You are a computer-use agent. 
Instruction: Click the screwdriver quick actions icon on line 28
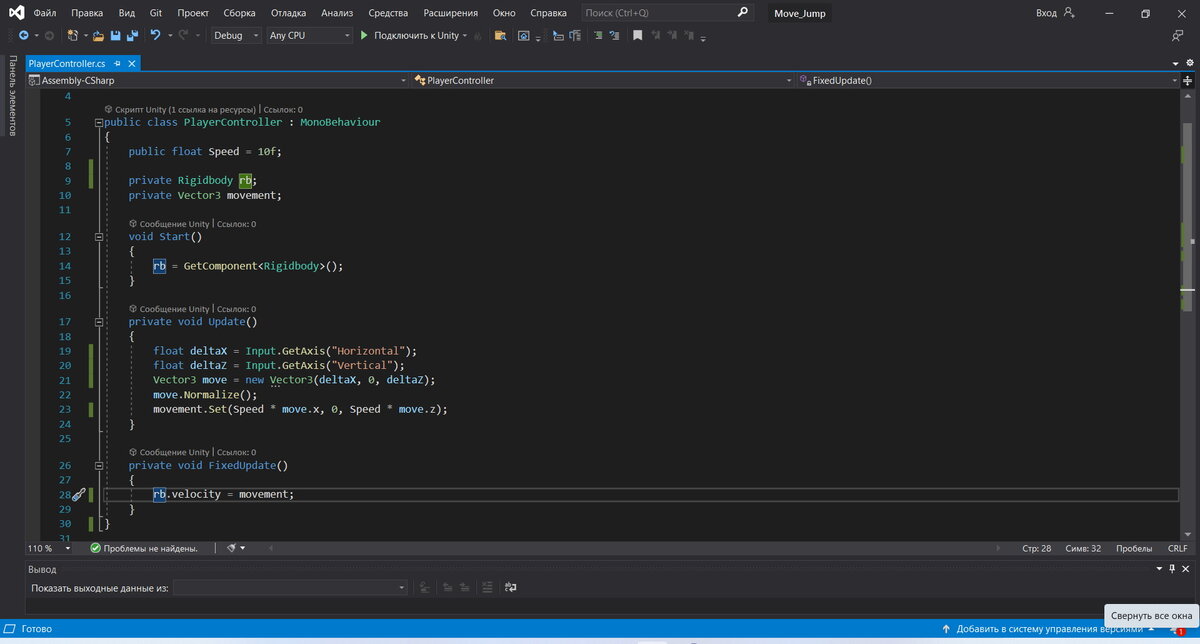click(78, 494)
